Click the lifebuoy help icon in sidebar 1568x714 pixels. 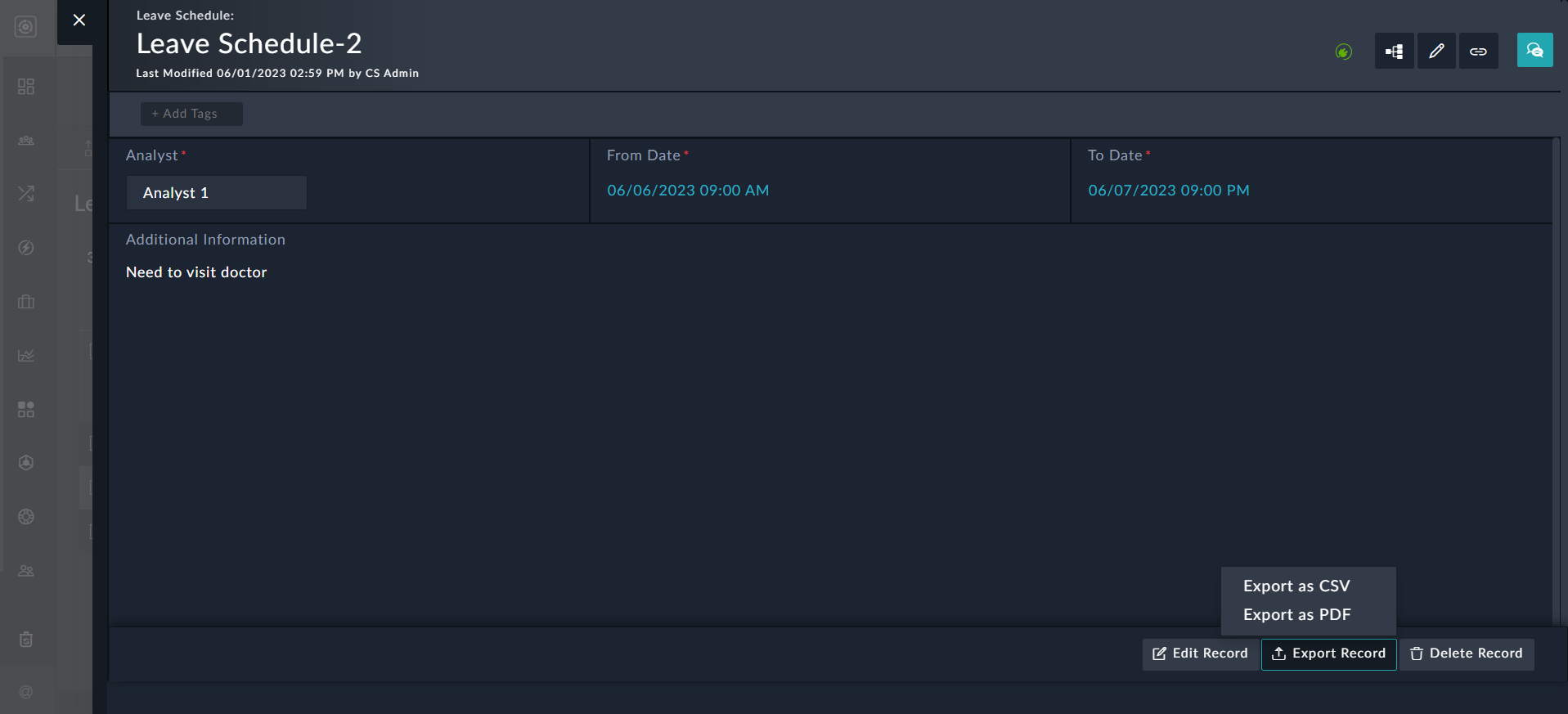[x=26, y=517]
